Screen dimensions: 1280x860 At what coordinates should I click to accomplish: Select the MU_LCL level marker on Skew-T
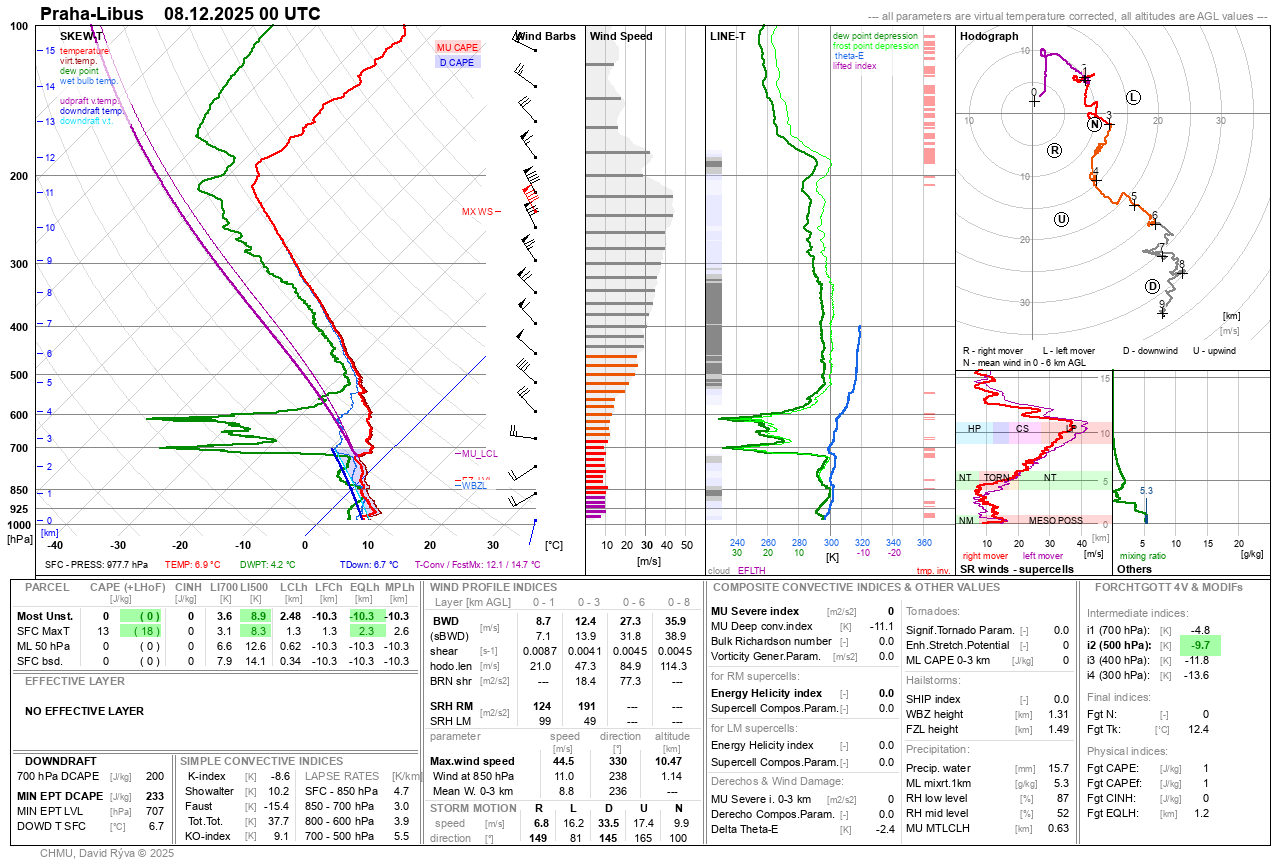point(478,454)
